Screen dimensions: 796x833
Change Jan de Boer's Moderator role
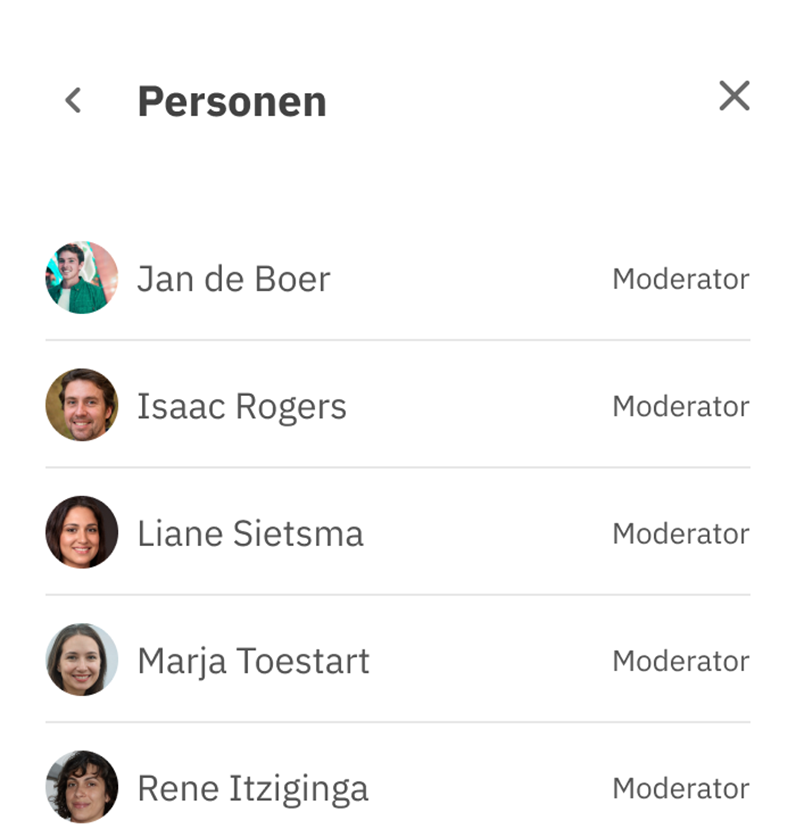[681, 279]
